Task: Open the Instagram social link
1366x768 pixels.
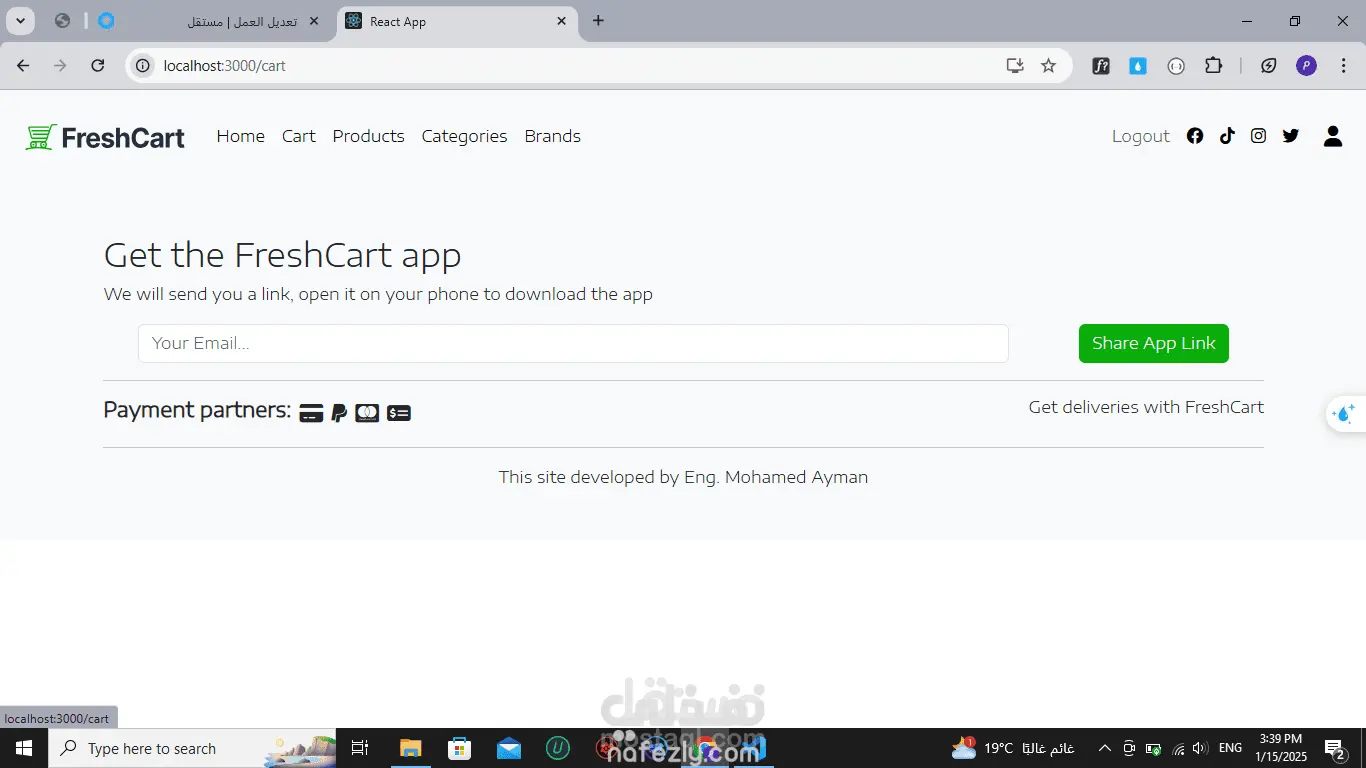Action: coord(1259,136)
